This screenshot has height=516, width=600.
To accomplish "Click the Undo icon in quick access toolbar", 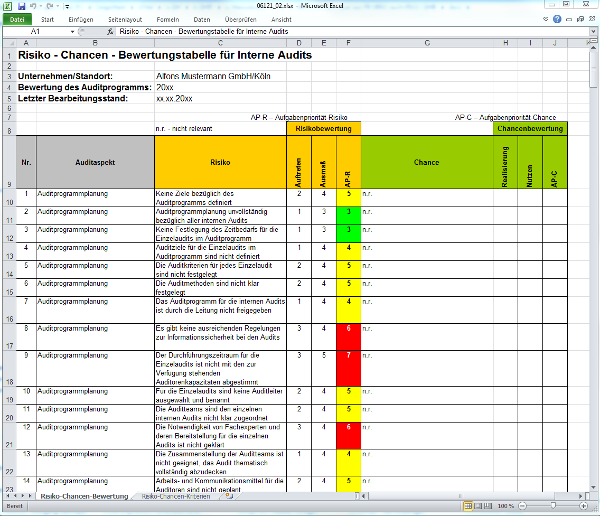I will (x=35, y=6).
